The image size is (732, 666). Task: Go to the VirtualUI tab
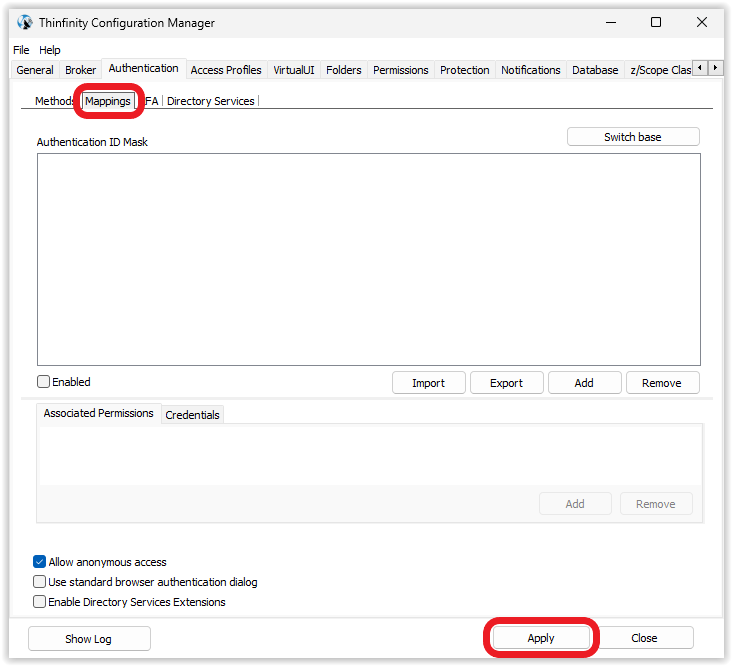click(x=294, y=70)
